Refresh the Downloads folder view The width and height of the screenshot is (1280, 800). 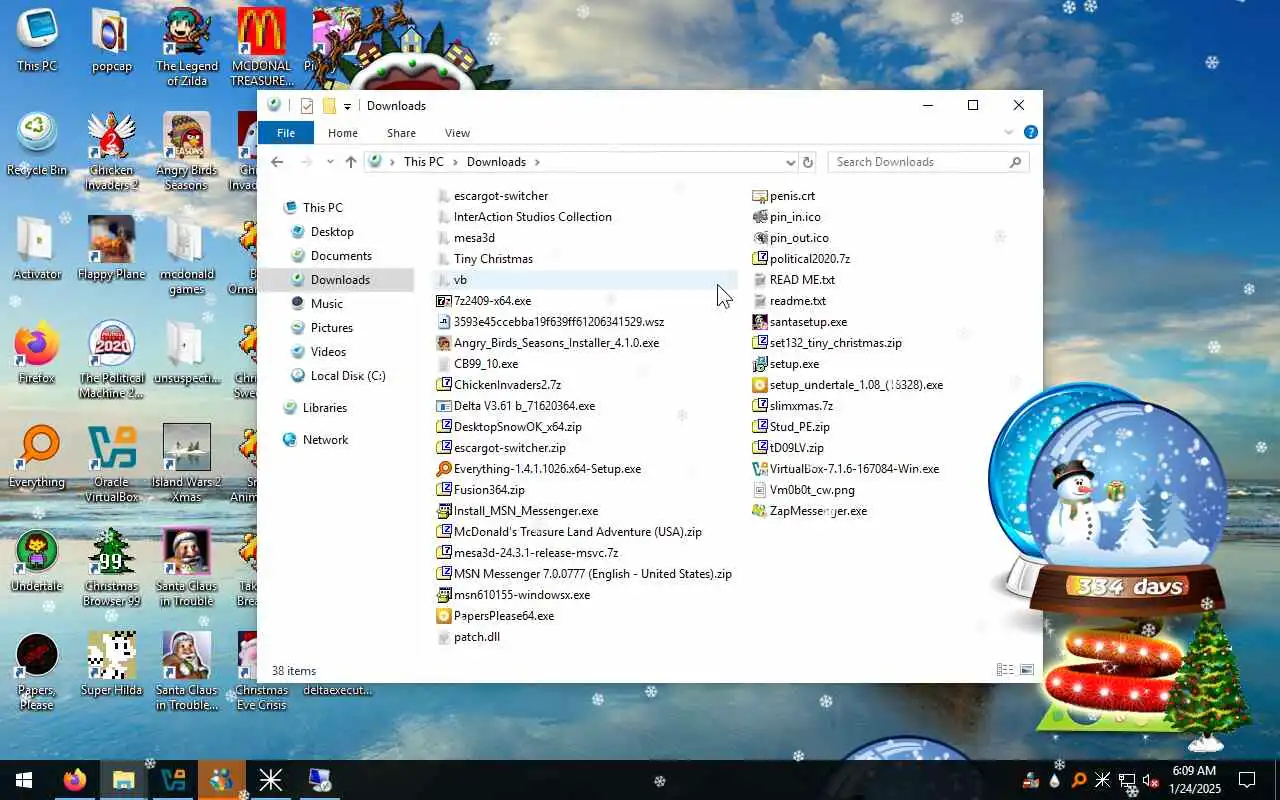pyautogui.click(x=808, y=162)
